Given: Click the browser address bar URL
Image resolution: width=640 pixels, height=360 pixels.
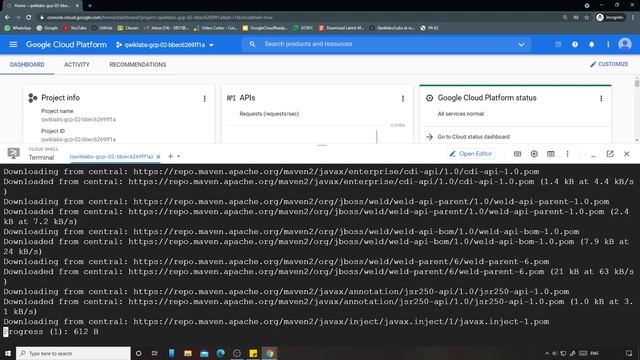Looking at the screenshot, I should click(159, 18).
